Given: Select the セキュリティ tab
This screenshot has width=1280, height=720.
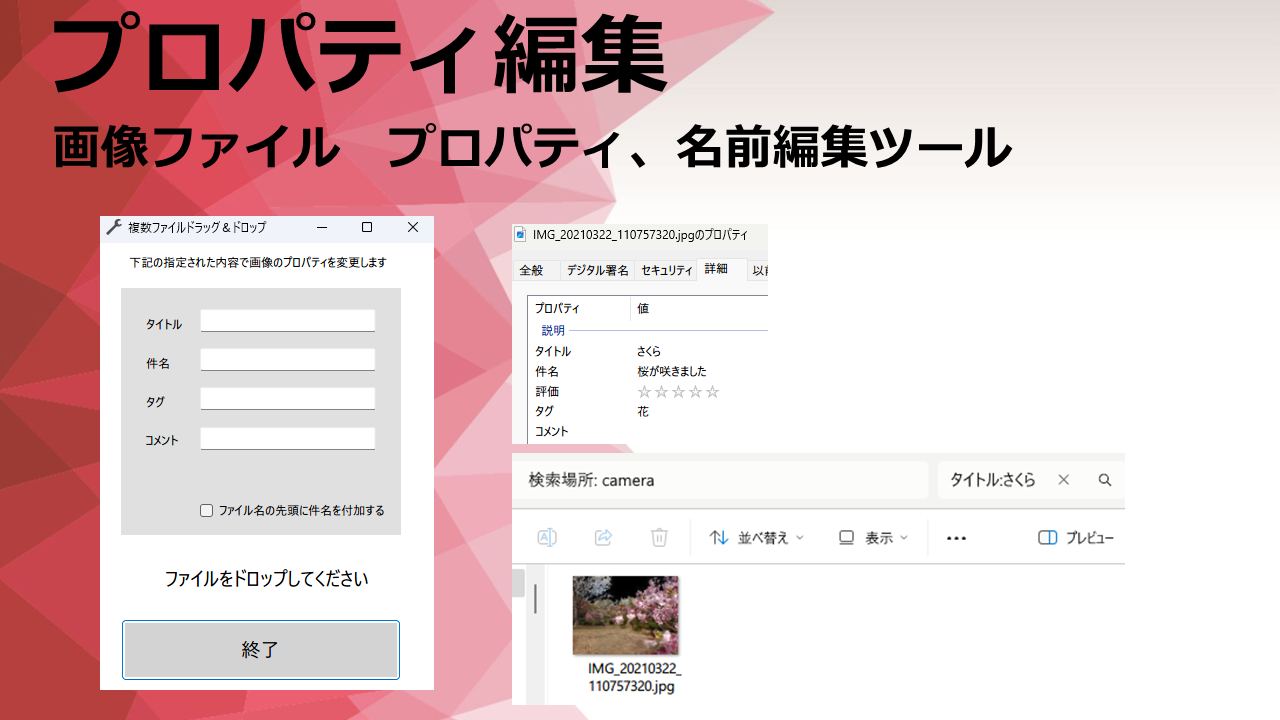Looking at the screenshot, I should pyautogui.click(x=666, y=270).
